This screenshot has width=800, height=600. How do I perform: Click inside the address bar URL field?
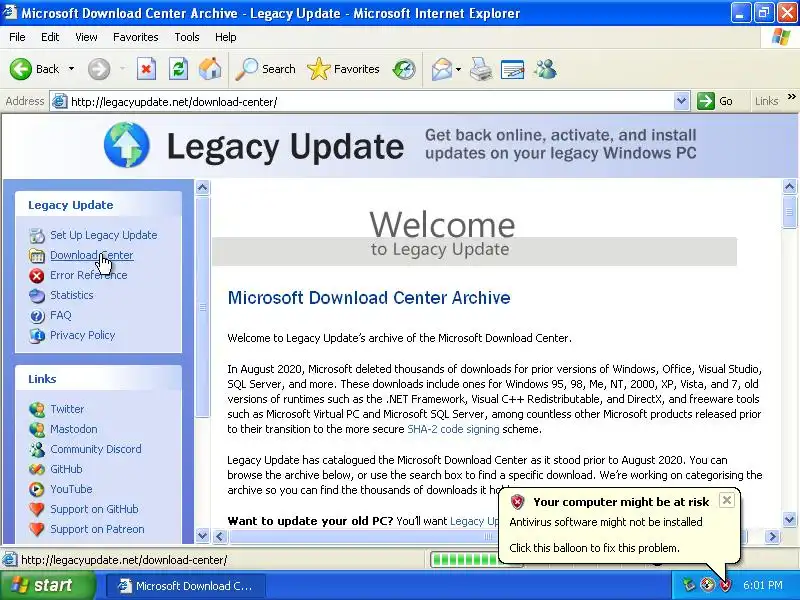pyautogui.click(x=370, y=102)
